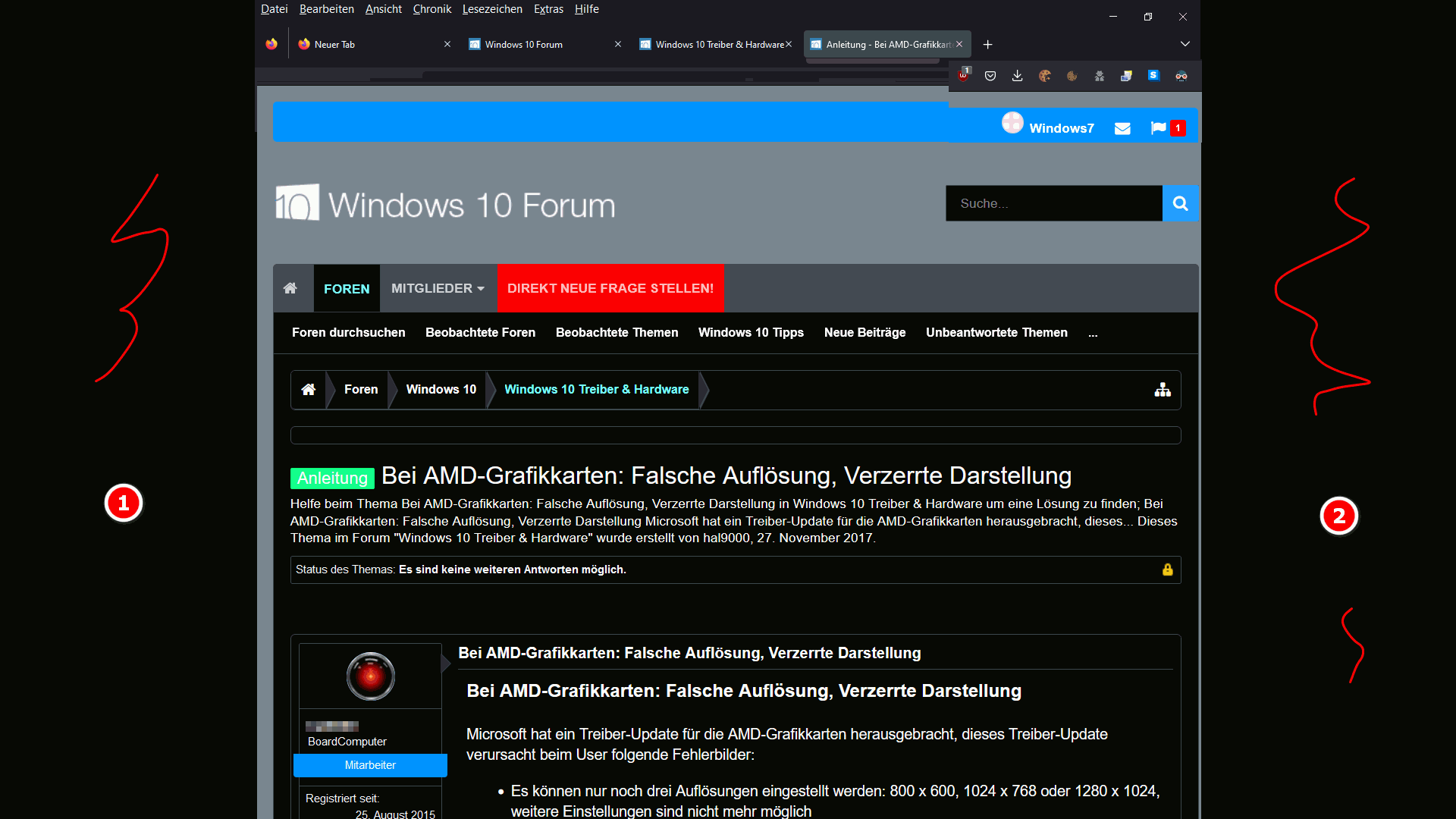1456x819 pixels.
Task: Click the Windows 10 Forum logo
Action: coord(445,203)
